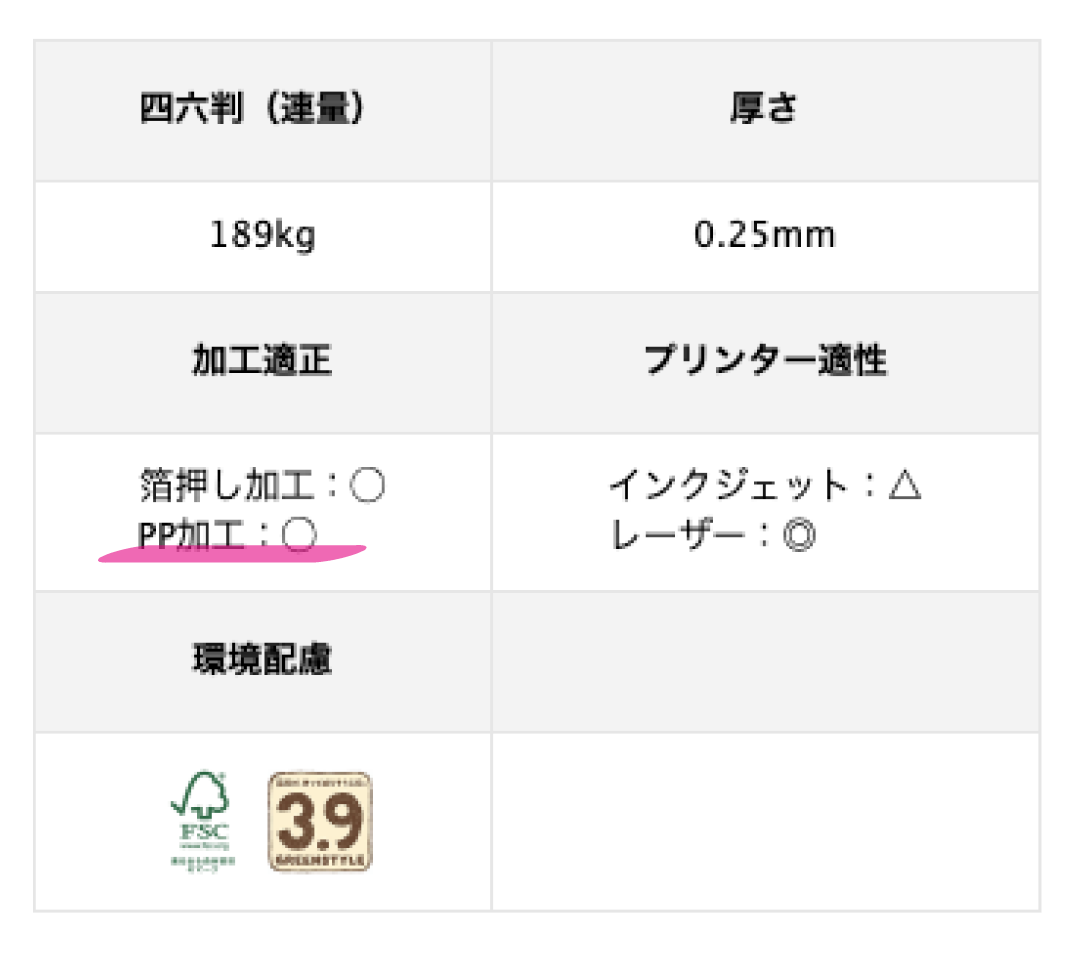Image resolution: width=1080 pixels, height=963 pixels.
Task: Click the インクジェット text label
Action: (729, 484)
